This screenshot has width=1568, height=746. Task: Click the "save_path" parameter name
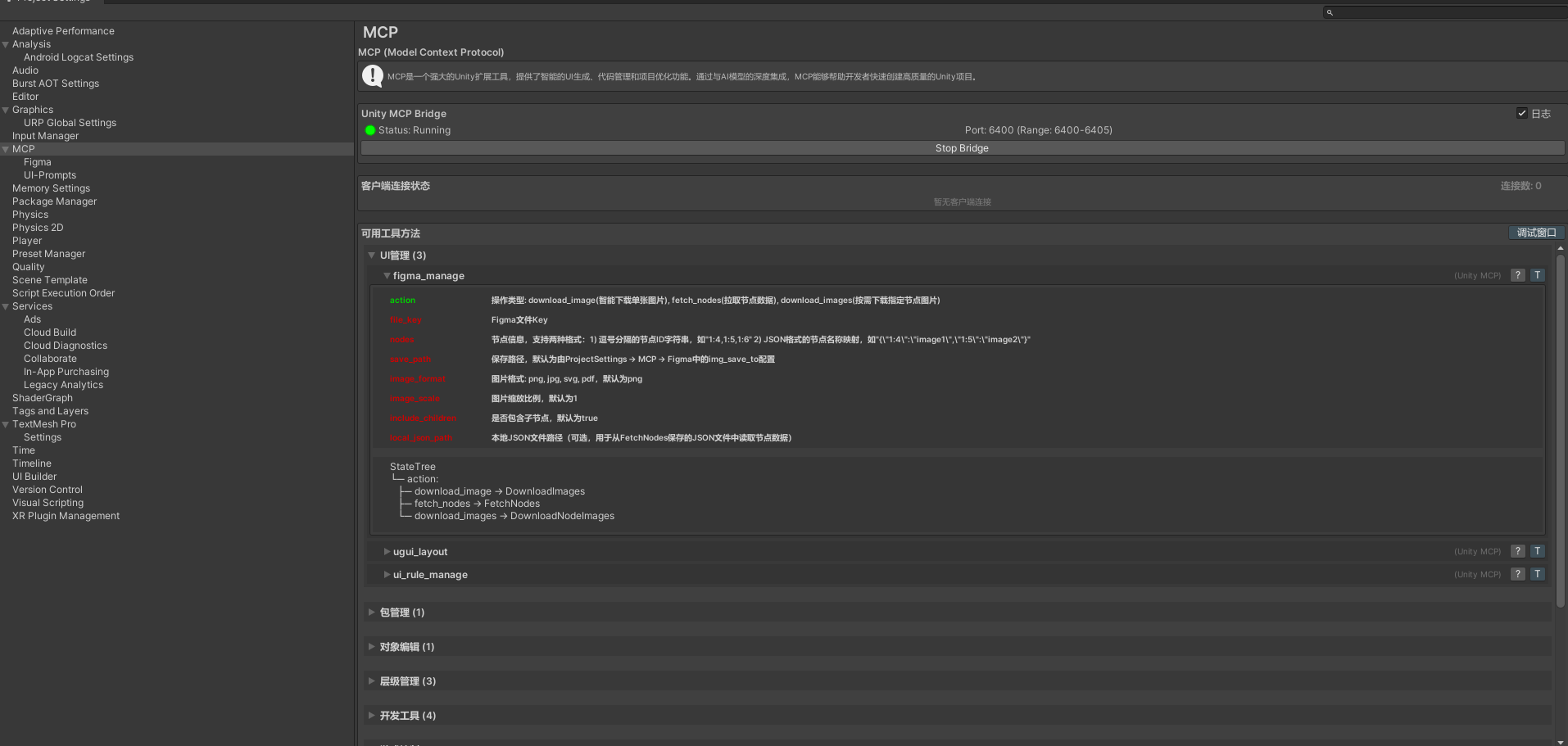(x=410, y=359)
